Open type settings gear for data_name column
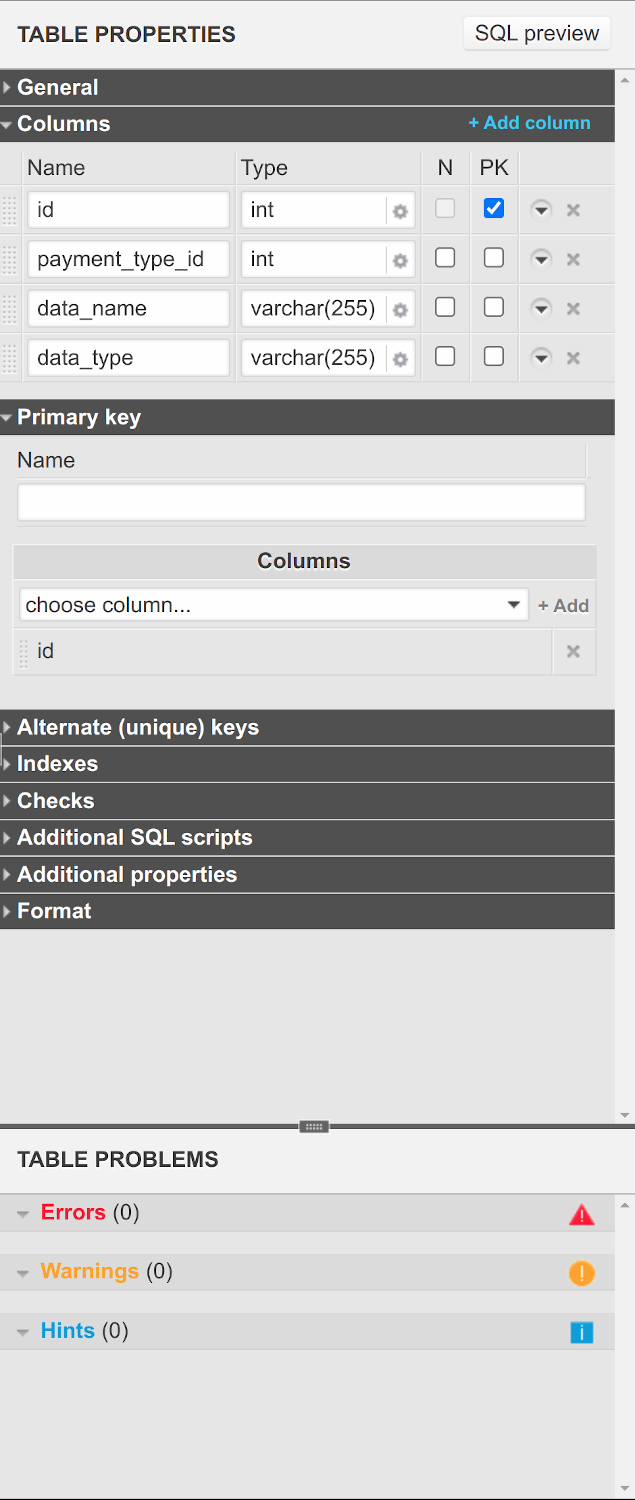This screenshot has height=1500, width=635. tap(400, 310)
